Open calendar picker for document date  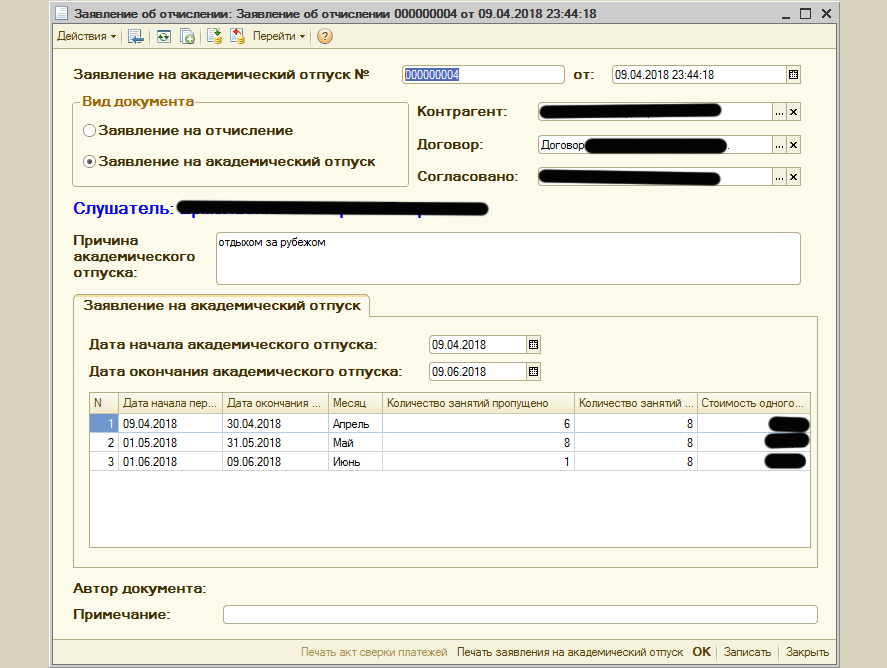[794, 74]
